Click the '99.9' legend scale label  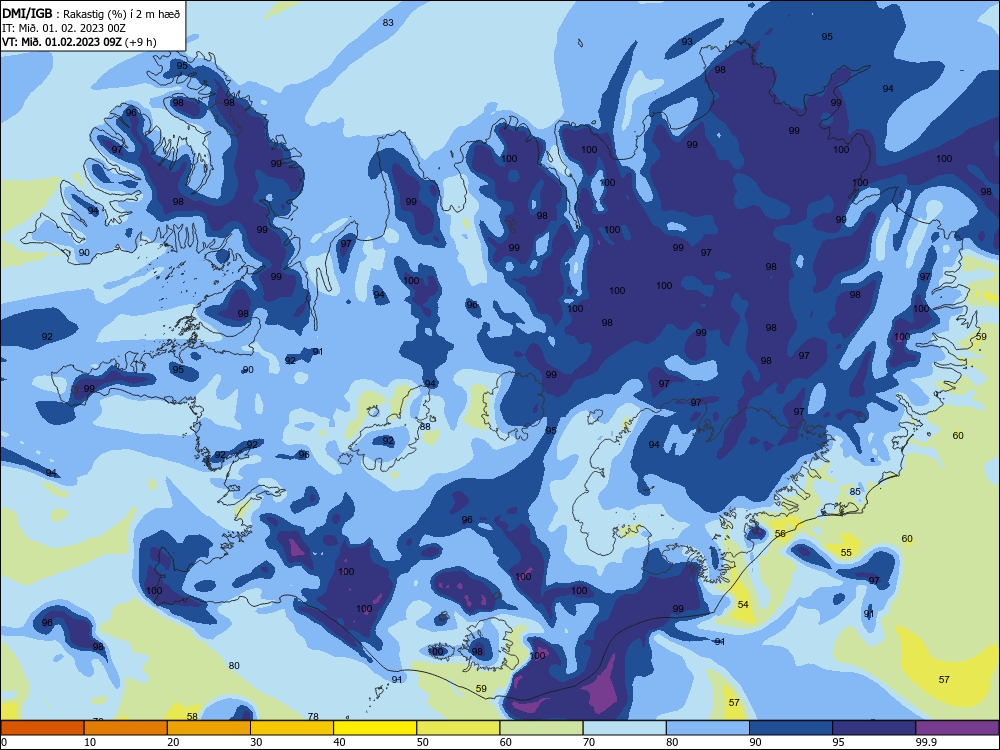tap(925, 742)
